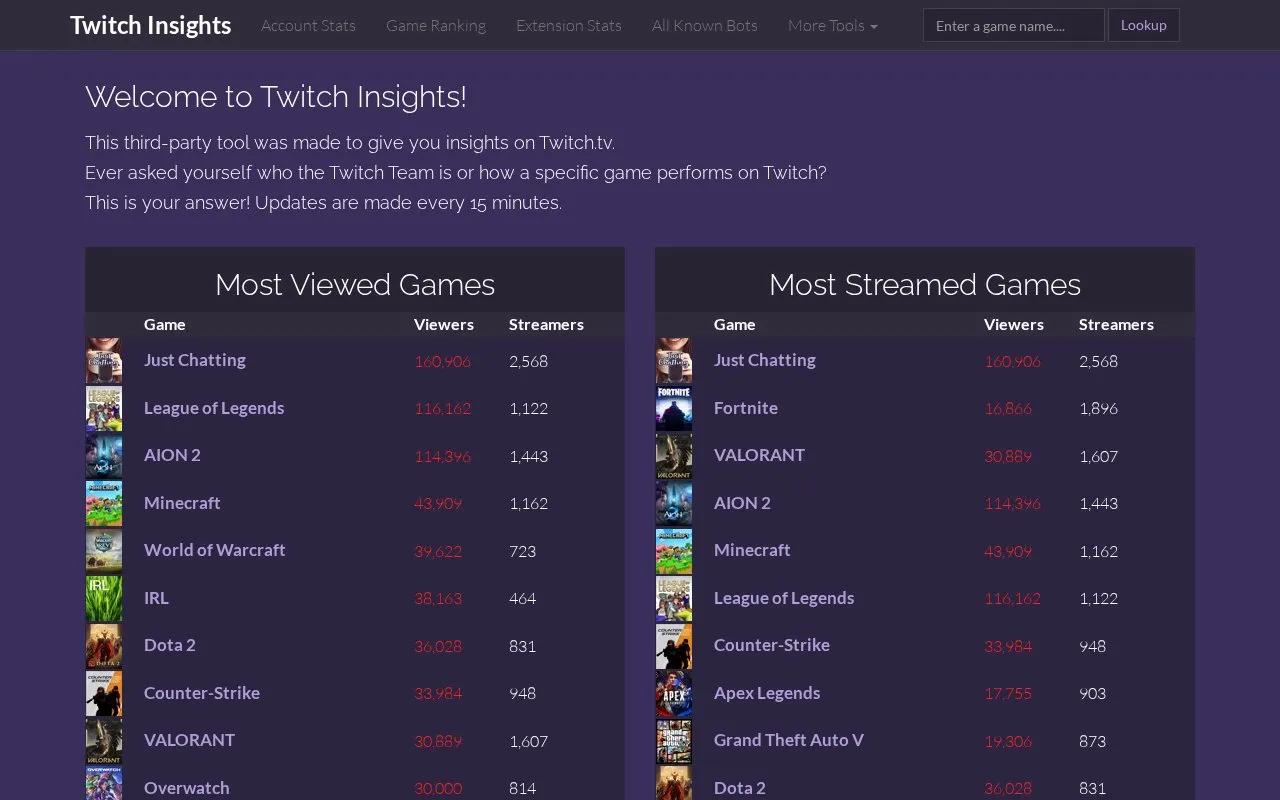
Task: Focus the game name search field
Action: tap(1014, 25)
